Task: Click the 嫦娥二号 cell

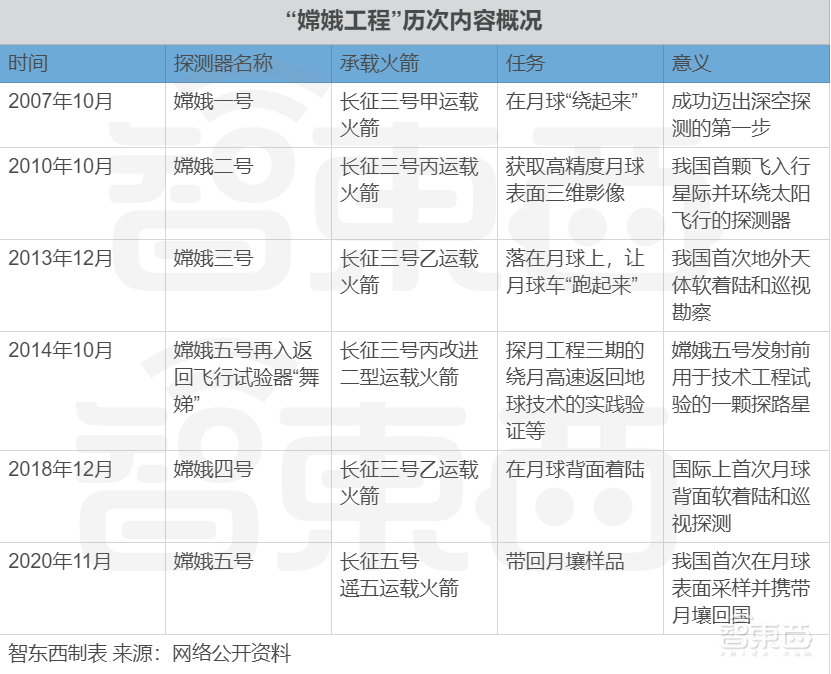Action: tap(200, 169)
